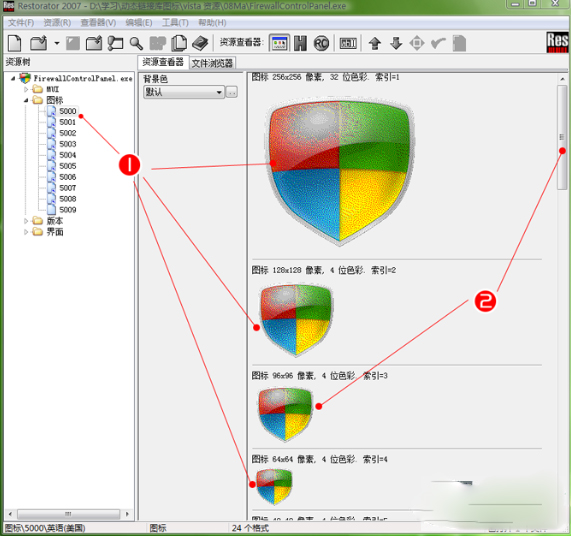The width and height of the screenshot is (571, 536).
Task: Click the 128x128 shield icon preview
Action: [x=296, y=319]
